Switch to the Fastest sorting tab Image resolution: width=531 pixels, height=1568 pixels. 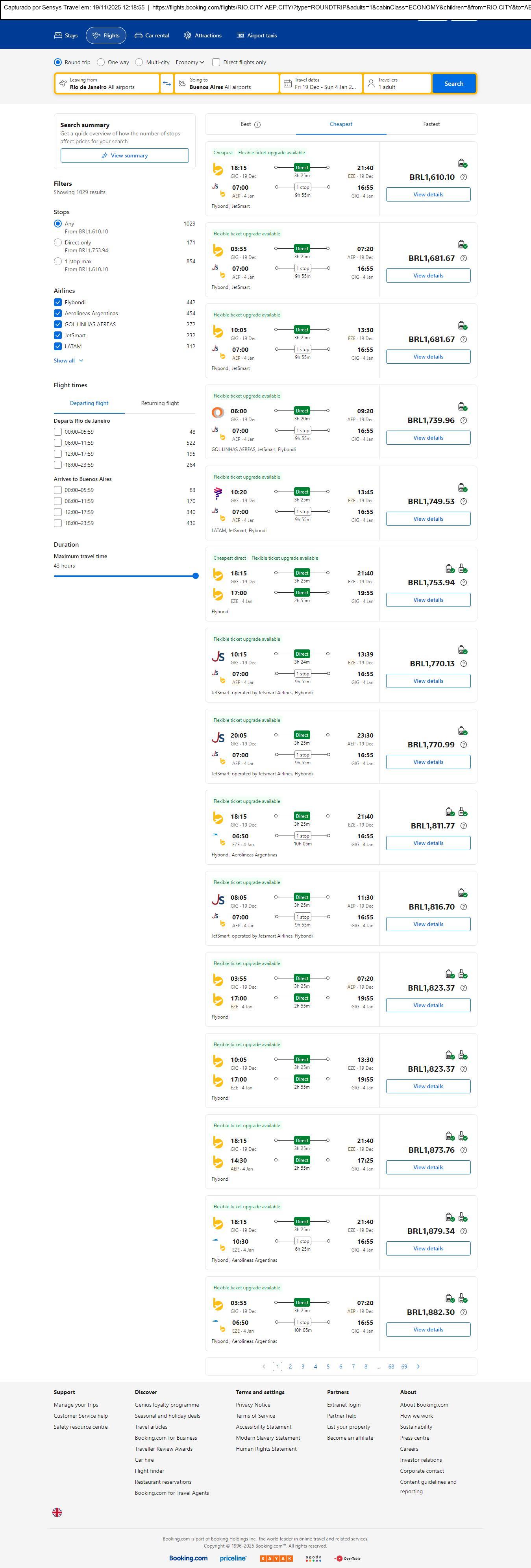(x=431, y=124)
